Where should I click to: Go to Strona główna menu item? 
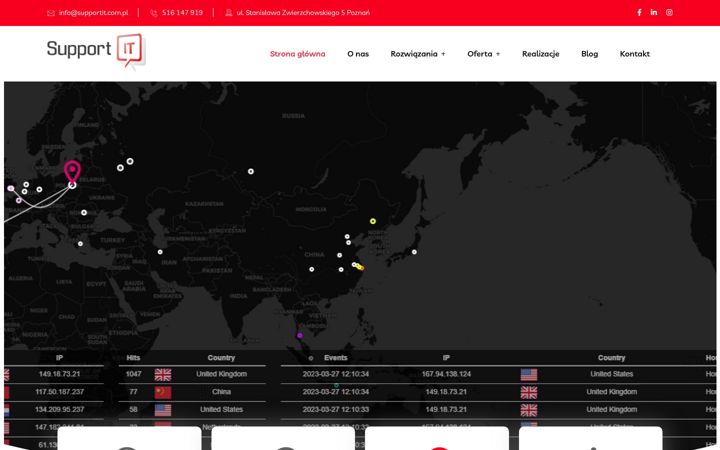pyautogui.click(x=298, y=54)
